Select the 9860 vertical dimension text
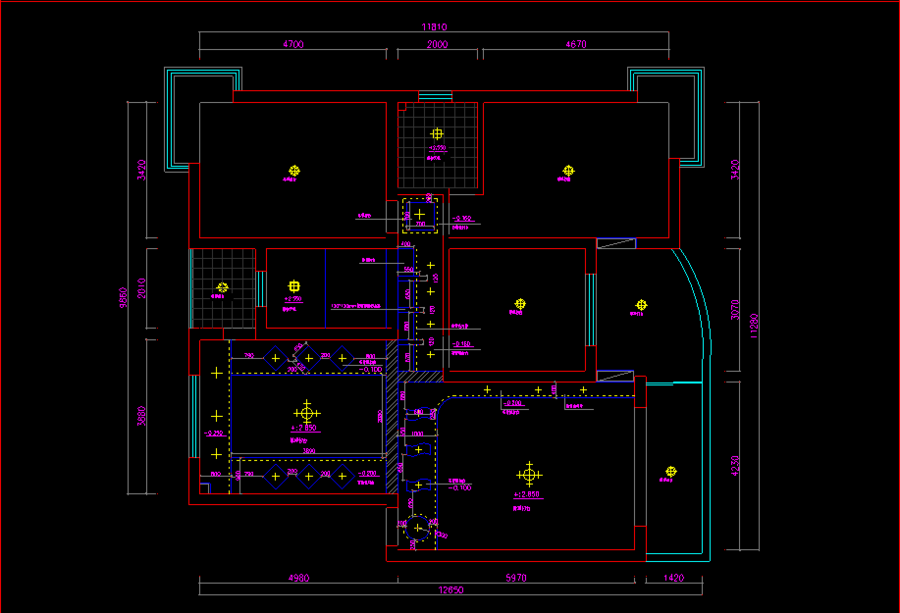 click(123, 298)
